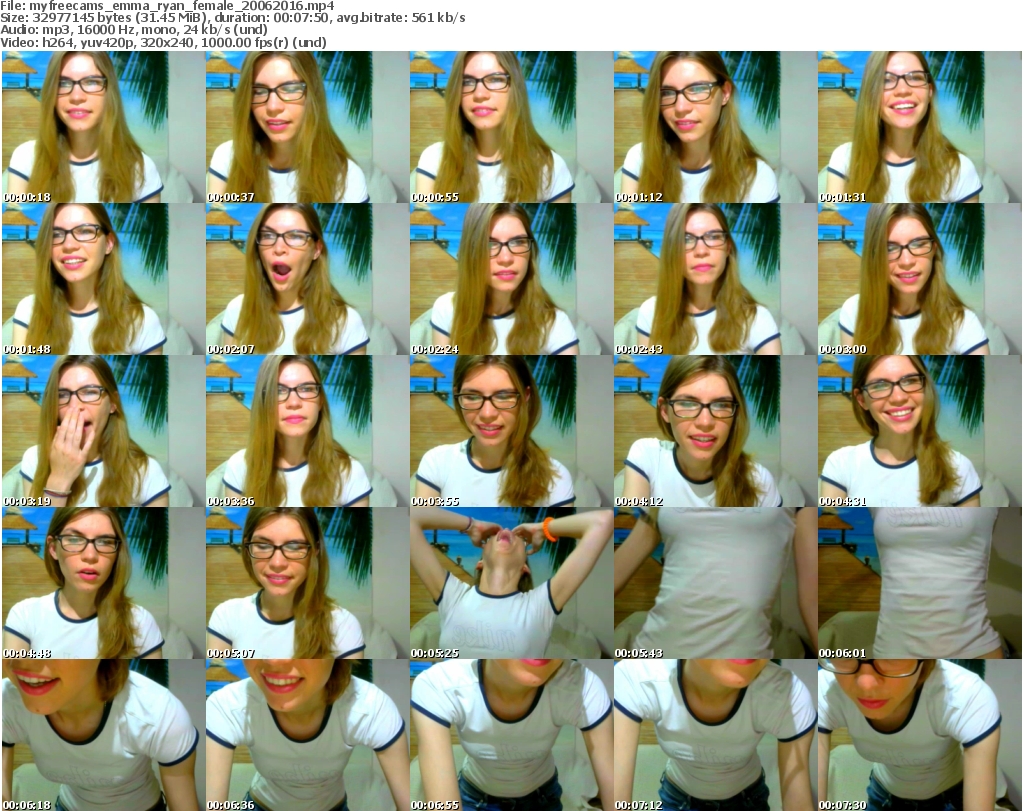Image resolution: width=1024 pixels, height=811 pixels.
Task: Click the thumbnail timestamped 00:04:31
Action: (x=920, y=431)
